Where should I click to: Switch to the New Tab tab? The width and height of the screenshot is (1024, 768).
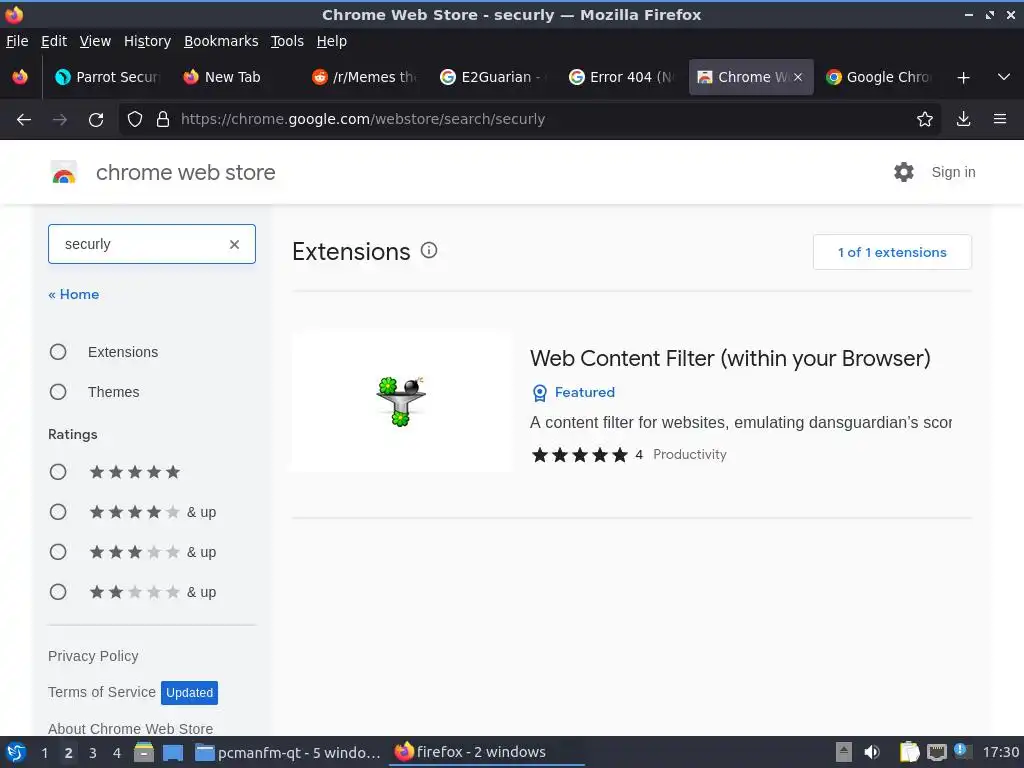point(233,77)
